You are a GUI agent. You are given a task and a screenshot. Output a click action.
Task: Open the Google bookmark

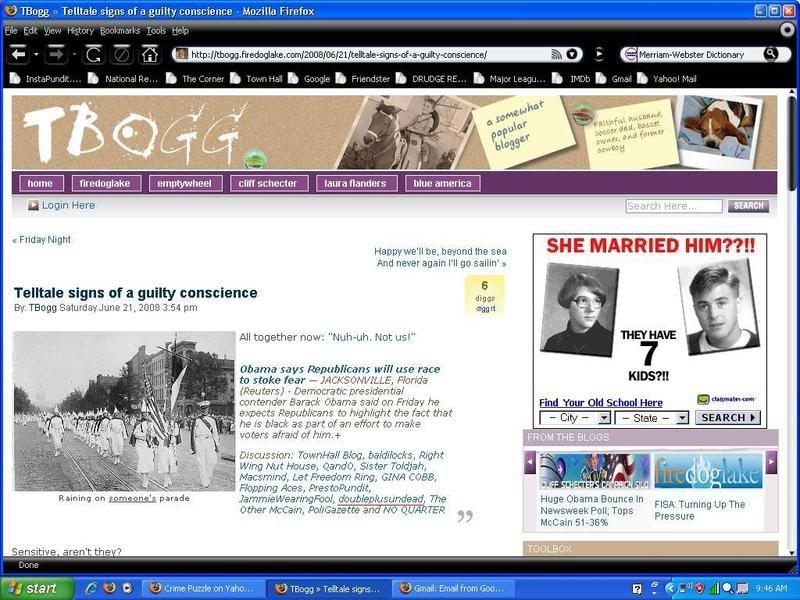[x=309, y=79]
